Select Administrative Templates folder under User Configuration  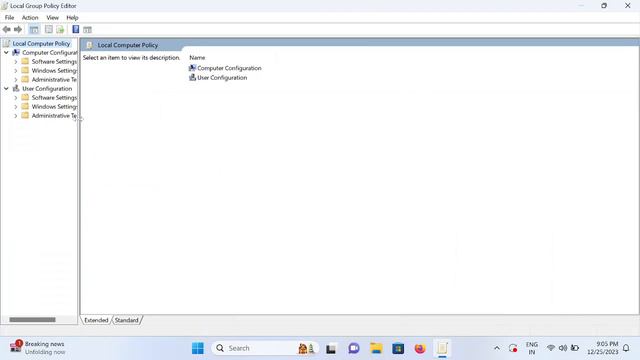pos(54,116)
